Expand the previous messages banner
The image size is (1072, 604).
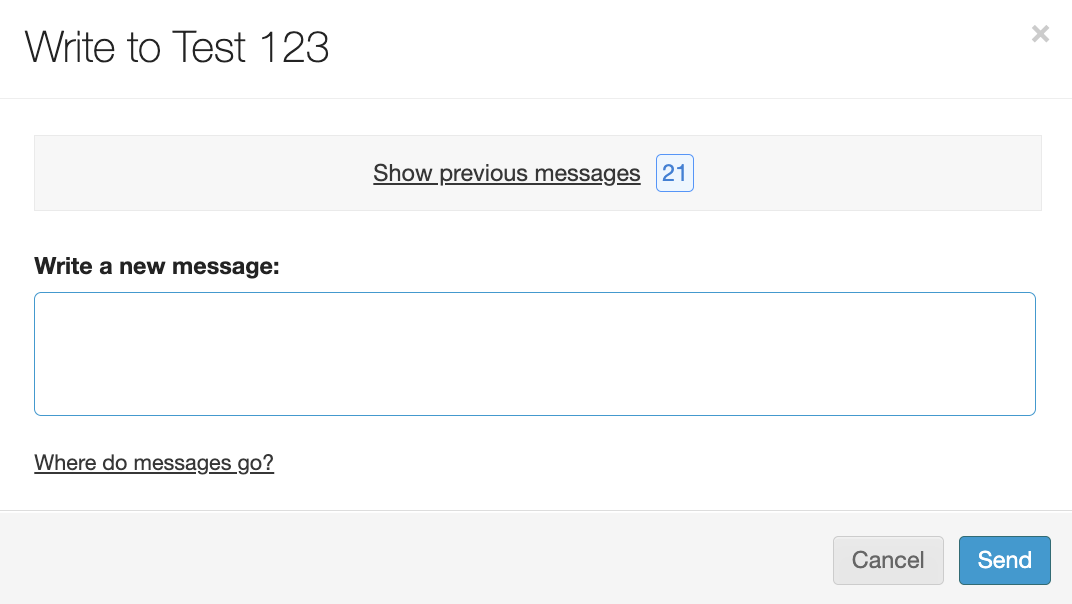(x=506, y=173)
